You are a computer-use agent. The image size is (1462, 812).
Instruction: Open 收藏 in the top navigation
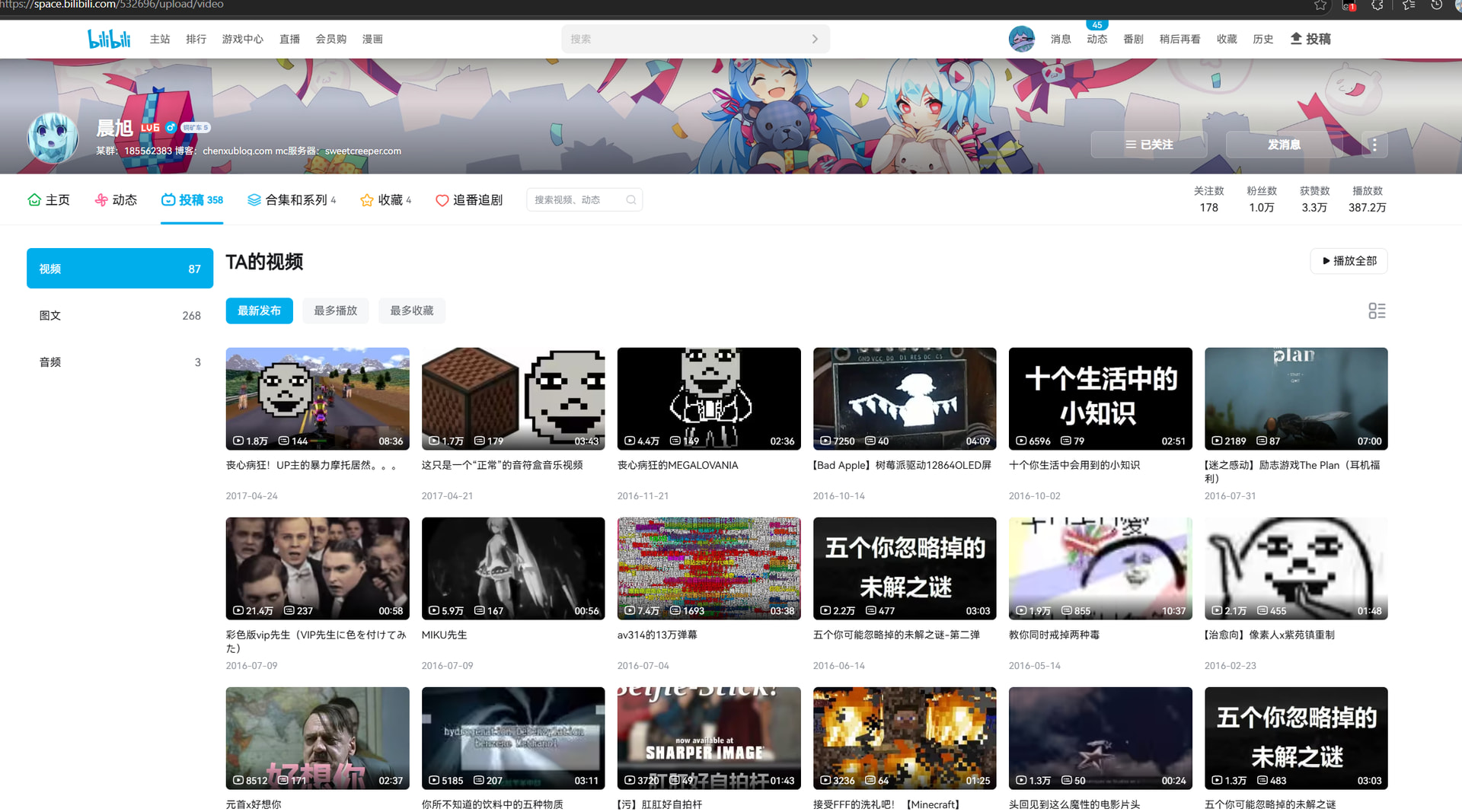pos(1227,39)
